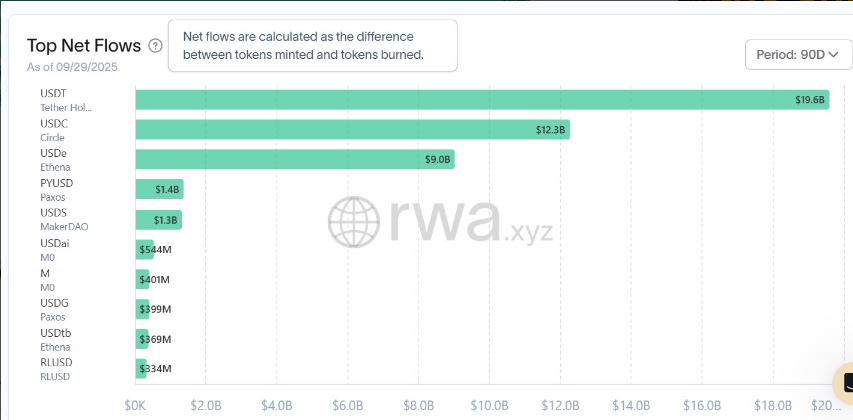The width and height of the screenshot is (853, 420).
Task: Select the USDT net flow bar
Action: point(482,100)
